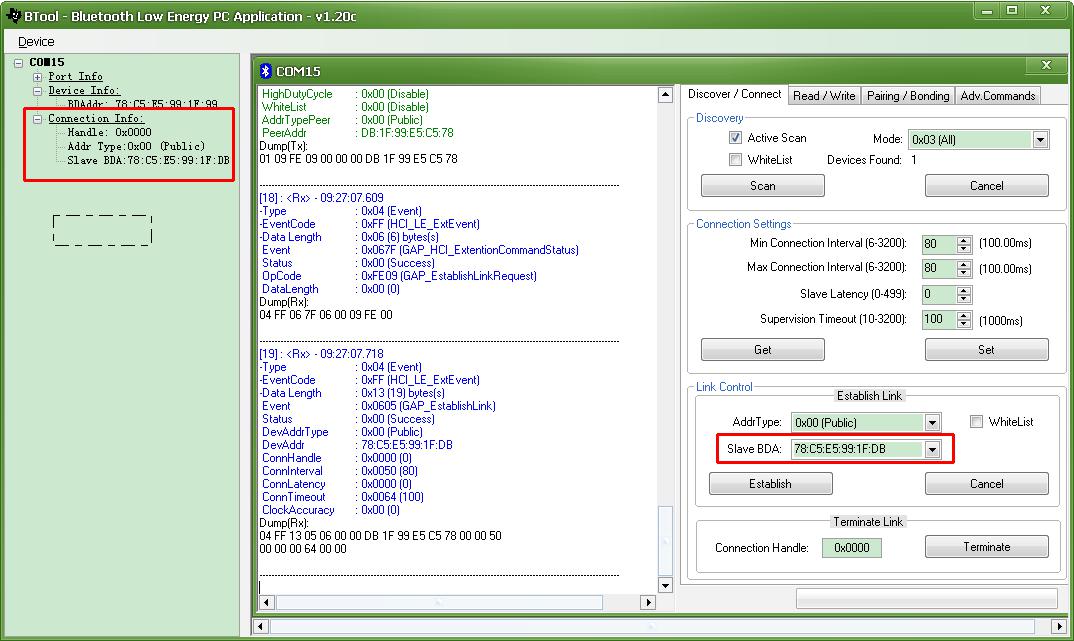Open the Device menu

click(x=36, y=42)
